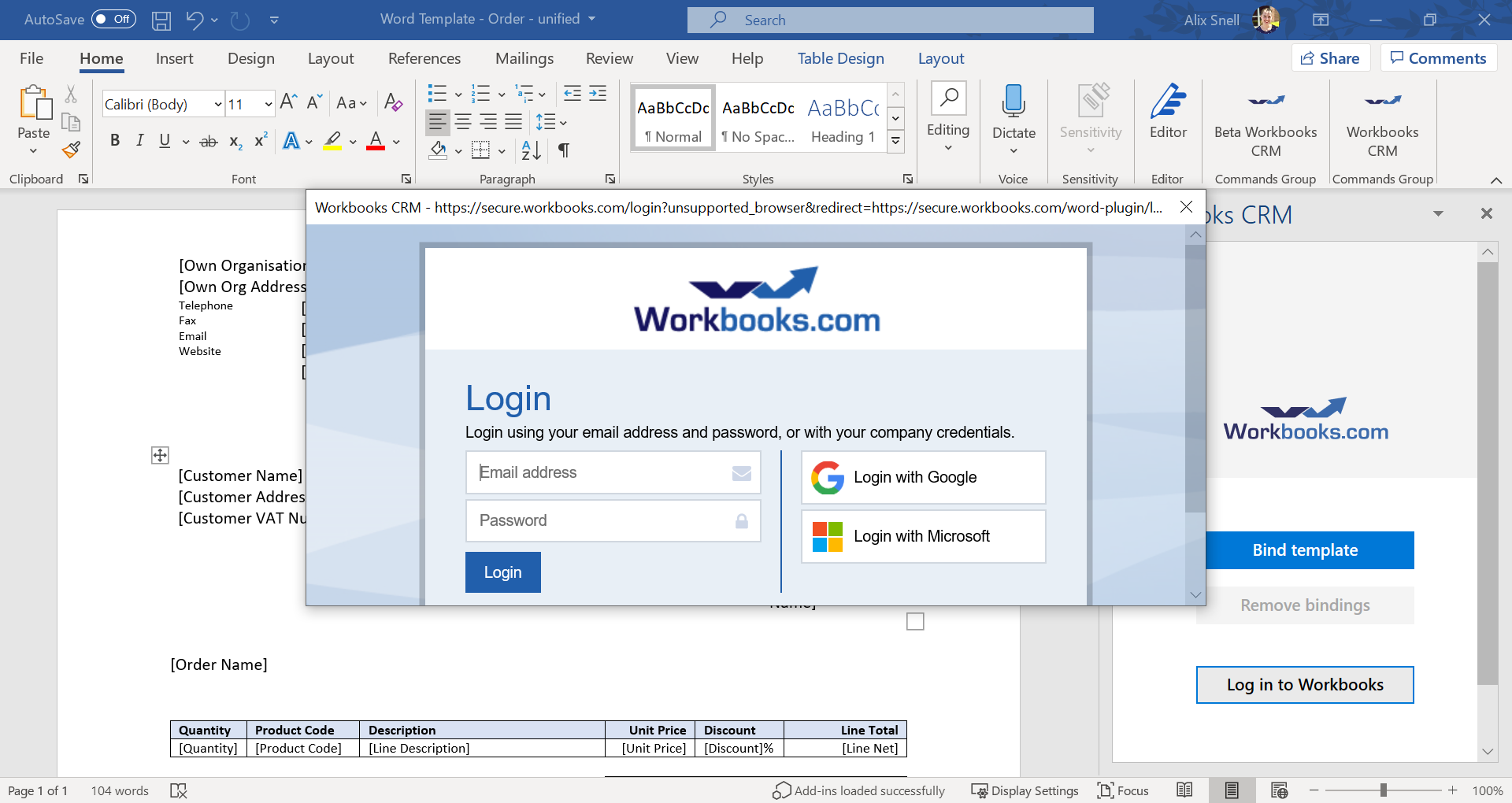Tick the checkbox in the document
The width and height of the screenshot is (1512, 803).
tap(915, 622)
